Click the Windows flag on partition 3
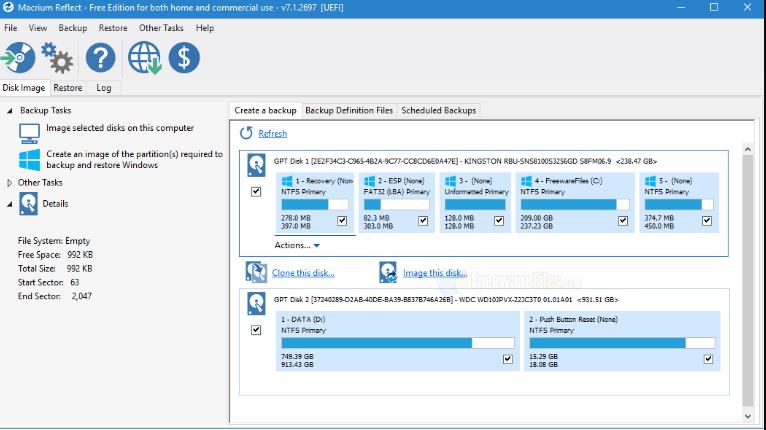This screenshot has height=430, width=766. (x=450, y=181)
